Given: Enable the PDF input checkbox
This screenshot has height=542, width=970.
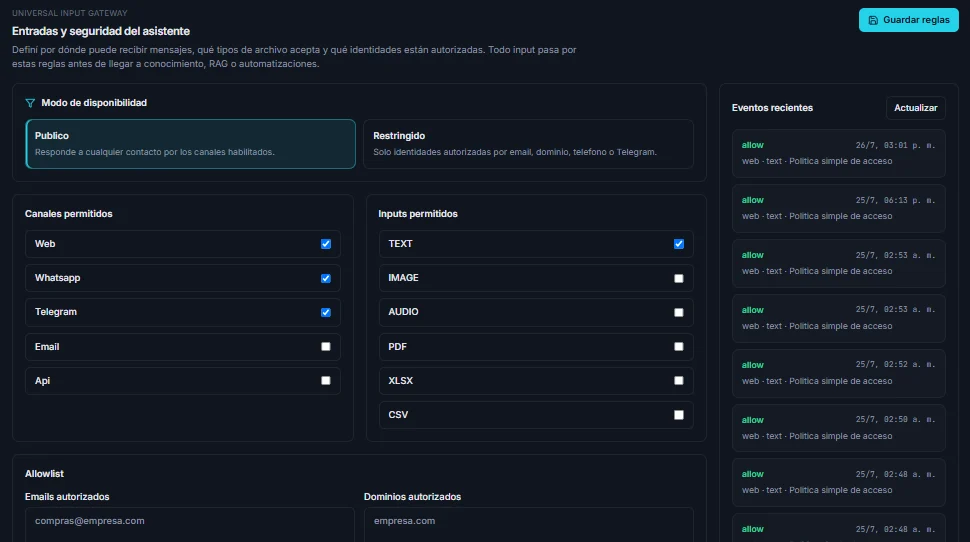Looking at the screenshot, I should click(679, 346).
